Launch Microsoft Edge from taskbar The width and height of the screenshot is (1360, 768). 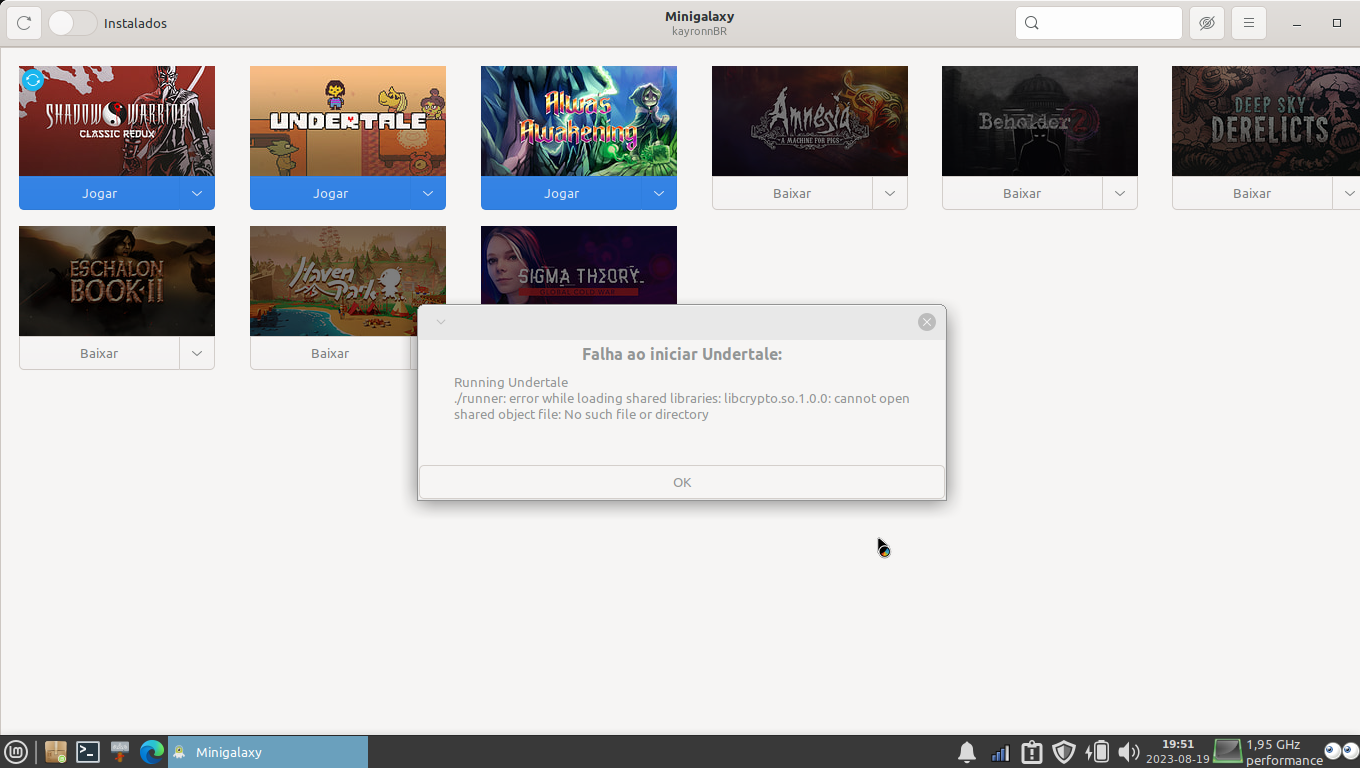point(152,751)
